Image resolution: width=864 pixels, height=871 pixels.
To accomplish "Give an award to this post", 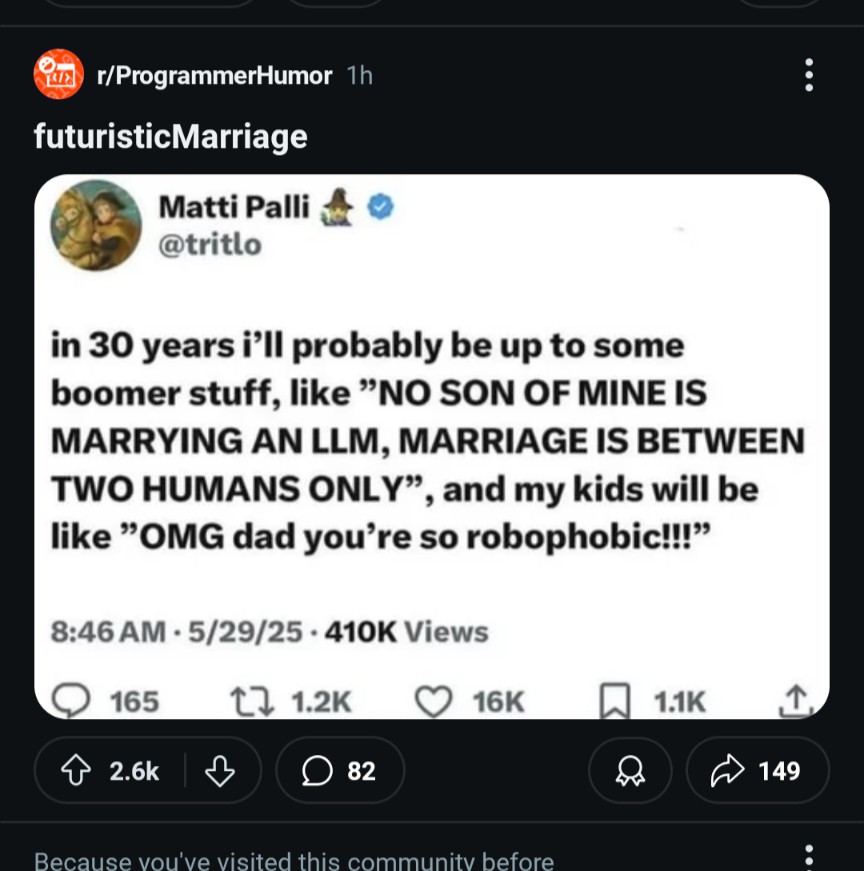I will coord(630,771).
